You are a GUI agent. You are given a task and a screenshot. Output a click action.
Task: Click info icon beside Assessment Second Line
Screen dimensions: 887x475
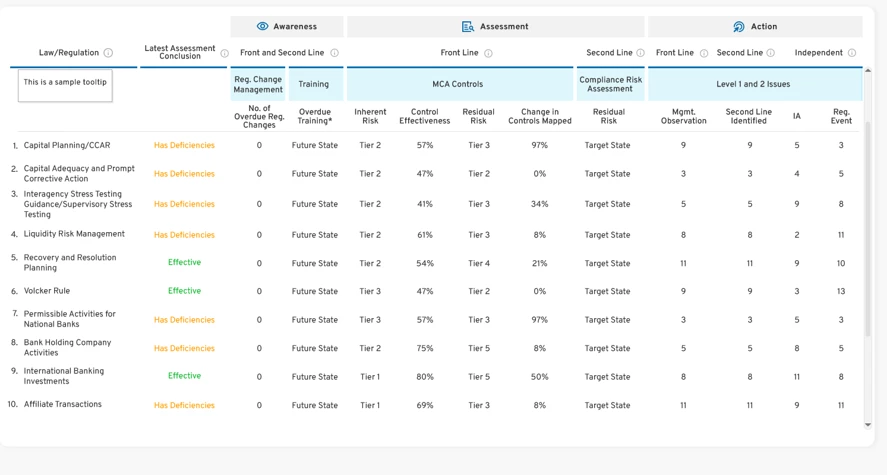640,53
